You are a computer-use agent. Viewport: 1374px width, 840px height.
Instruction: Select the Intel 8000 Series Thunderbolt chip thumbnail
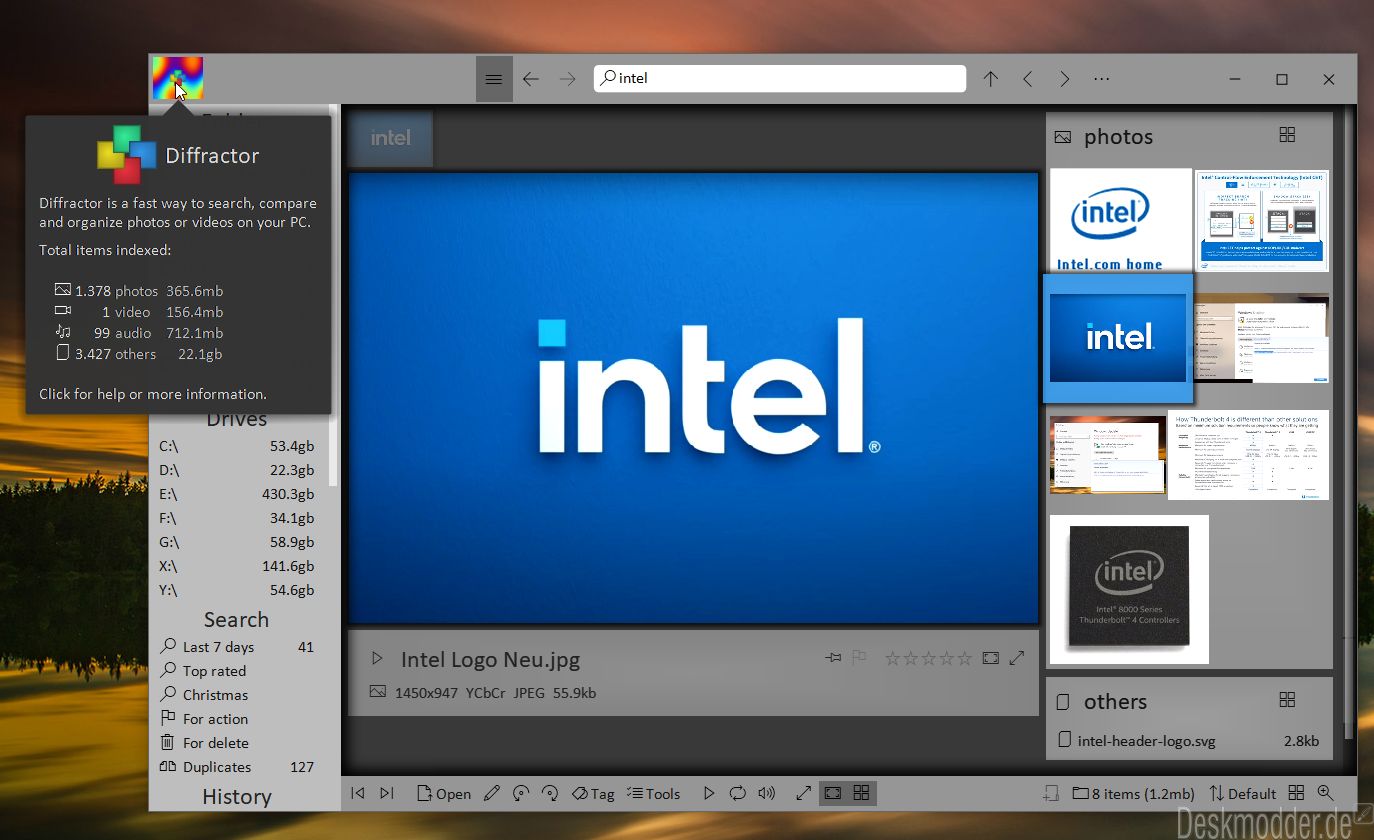click(1129, 589)
